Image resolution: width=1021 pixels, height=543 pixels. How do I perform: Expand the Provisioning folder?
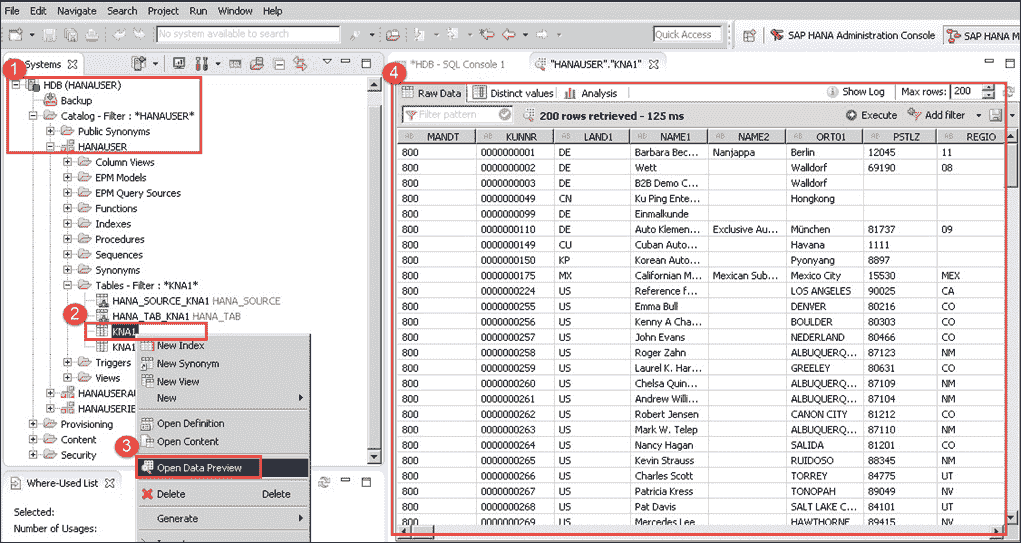pos(33,424)
